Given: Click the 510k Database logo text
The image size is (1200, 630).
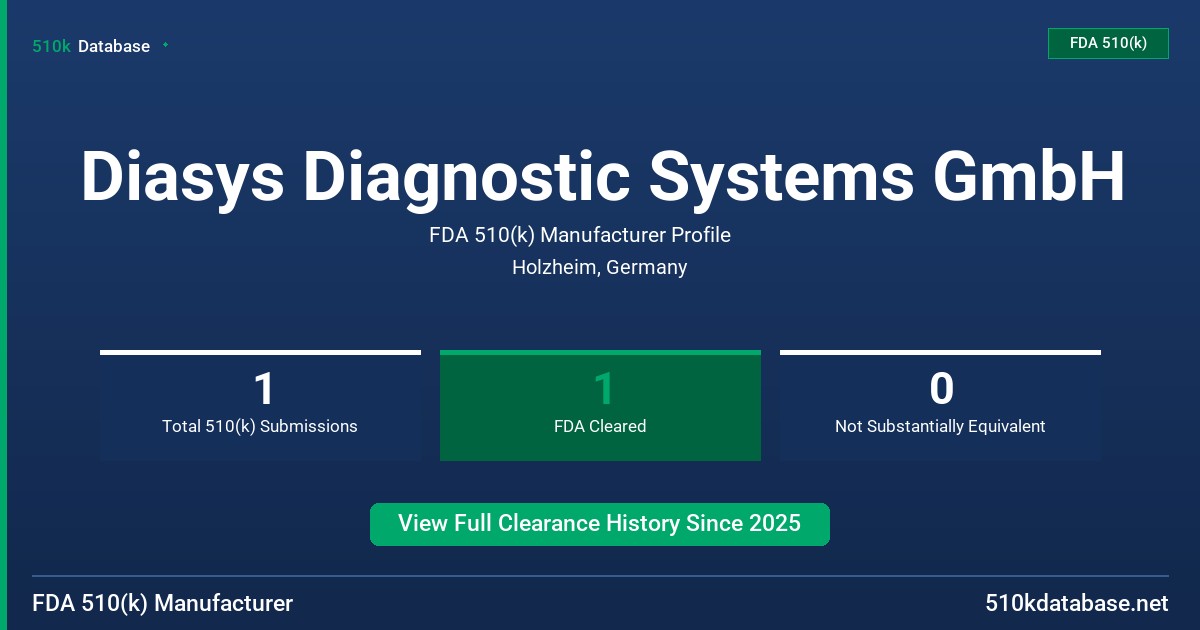Looking at the screenshot, I should tap(91, 46).
